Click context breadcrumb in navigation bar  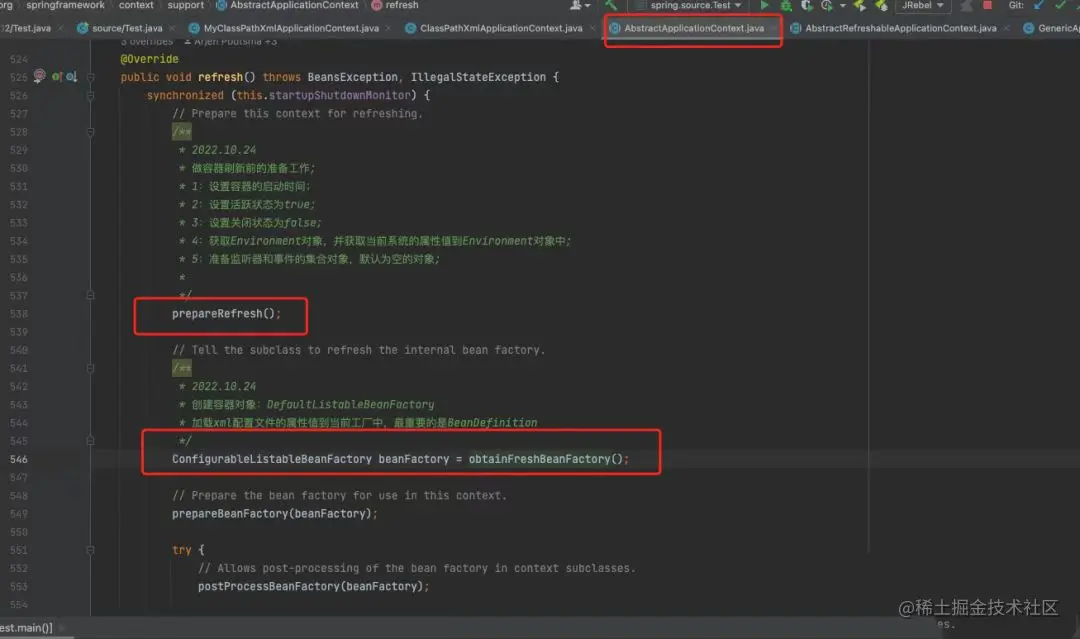pos(136,5)
